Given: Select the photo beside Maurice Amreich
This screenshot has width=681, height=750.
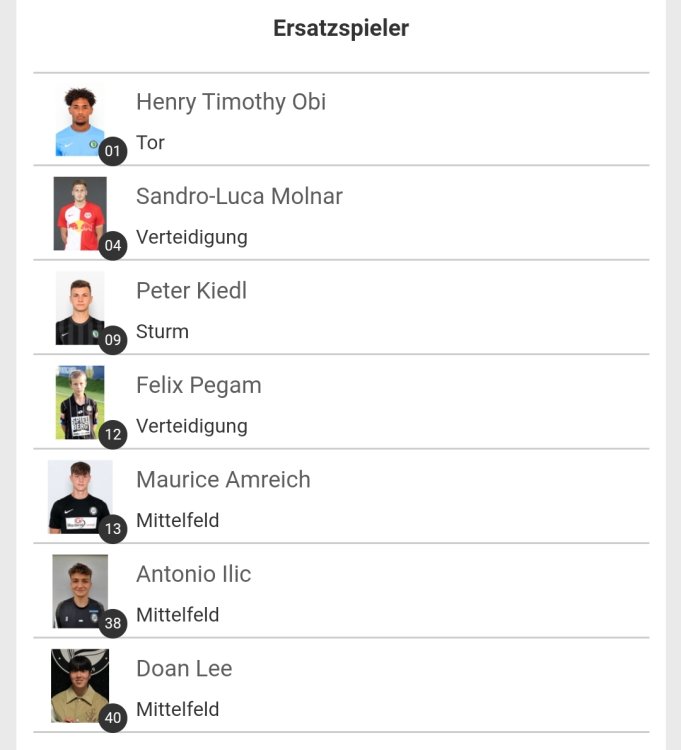Looking at the screenshot, I should pyautogui.click(x=79, y=496).
